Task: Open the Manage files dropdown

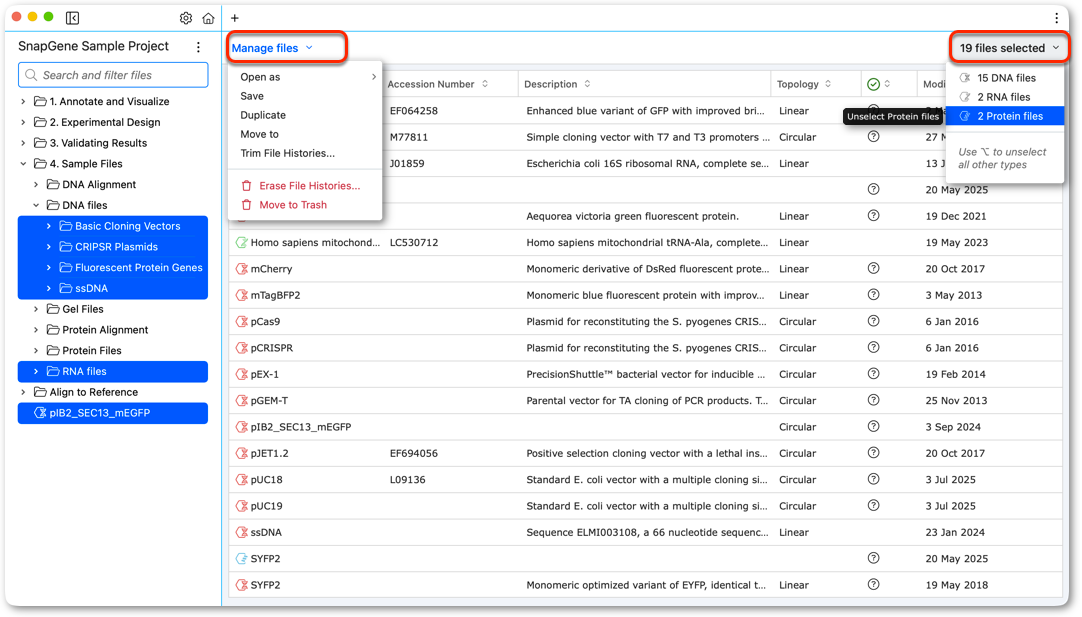Action: click(x=272, y=48)
